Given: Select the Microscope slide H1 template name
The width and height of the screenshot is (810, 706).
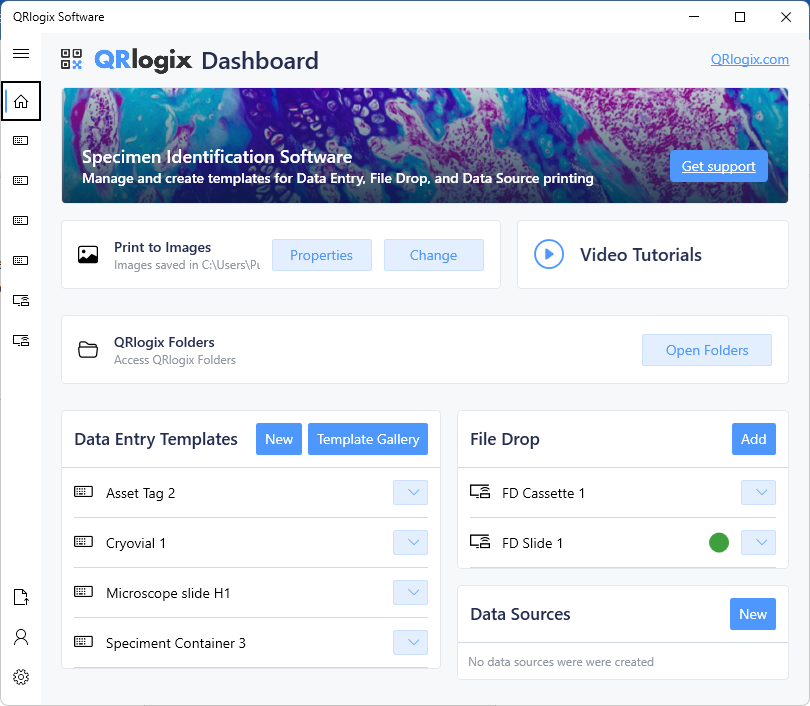Looking at the screenshot, I should 168,593.
